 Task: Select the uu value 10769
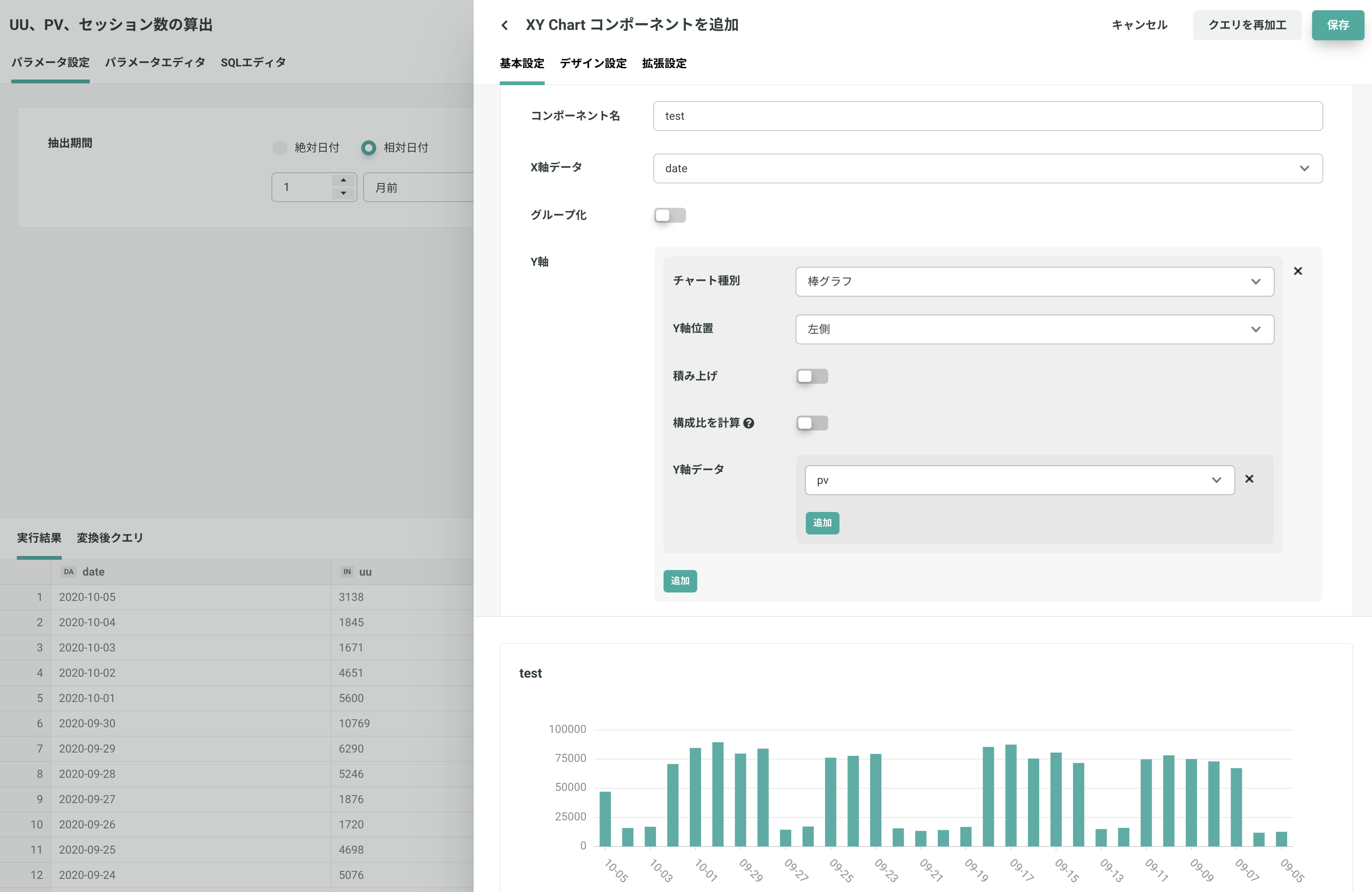[402, 724]
